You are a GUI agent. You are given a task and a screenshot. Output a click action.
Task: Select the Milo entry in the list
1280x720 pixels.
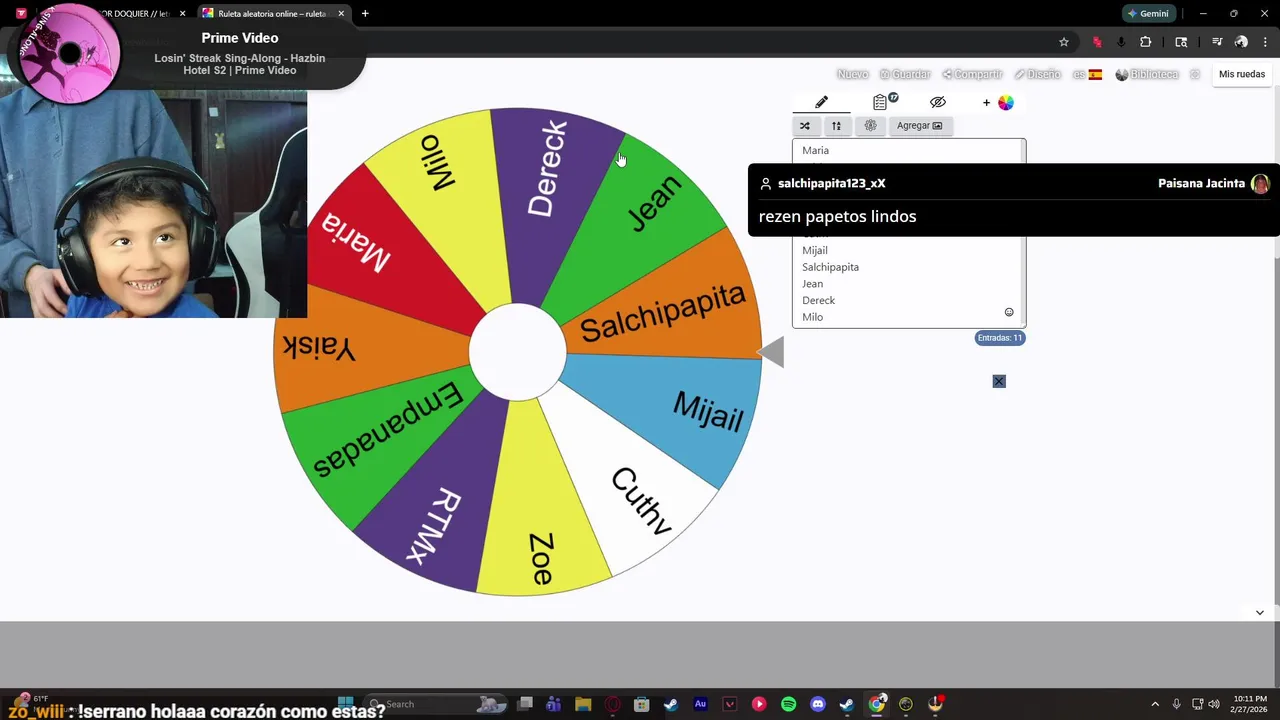tap(812, 317)
